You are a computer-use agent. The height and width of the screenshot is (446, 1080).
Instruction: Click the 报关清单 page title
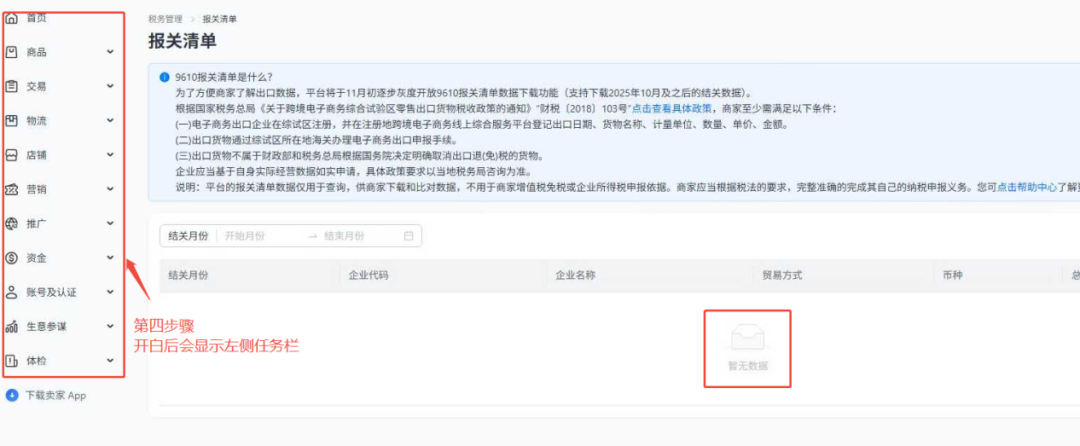[183, 41]
